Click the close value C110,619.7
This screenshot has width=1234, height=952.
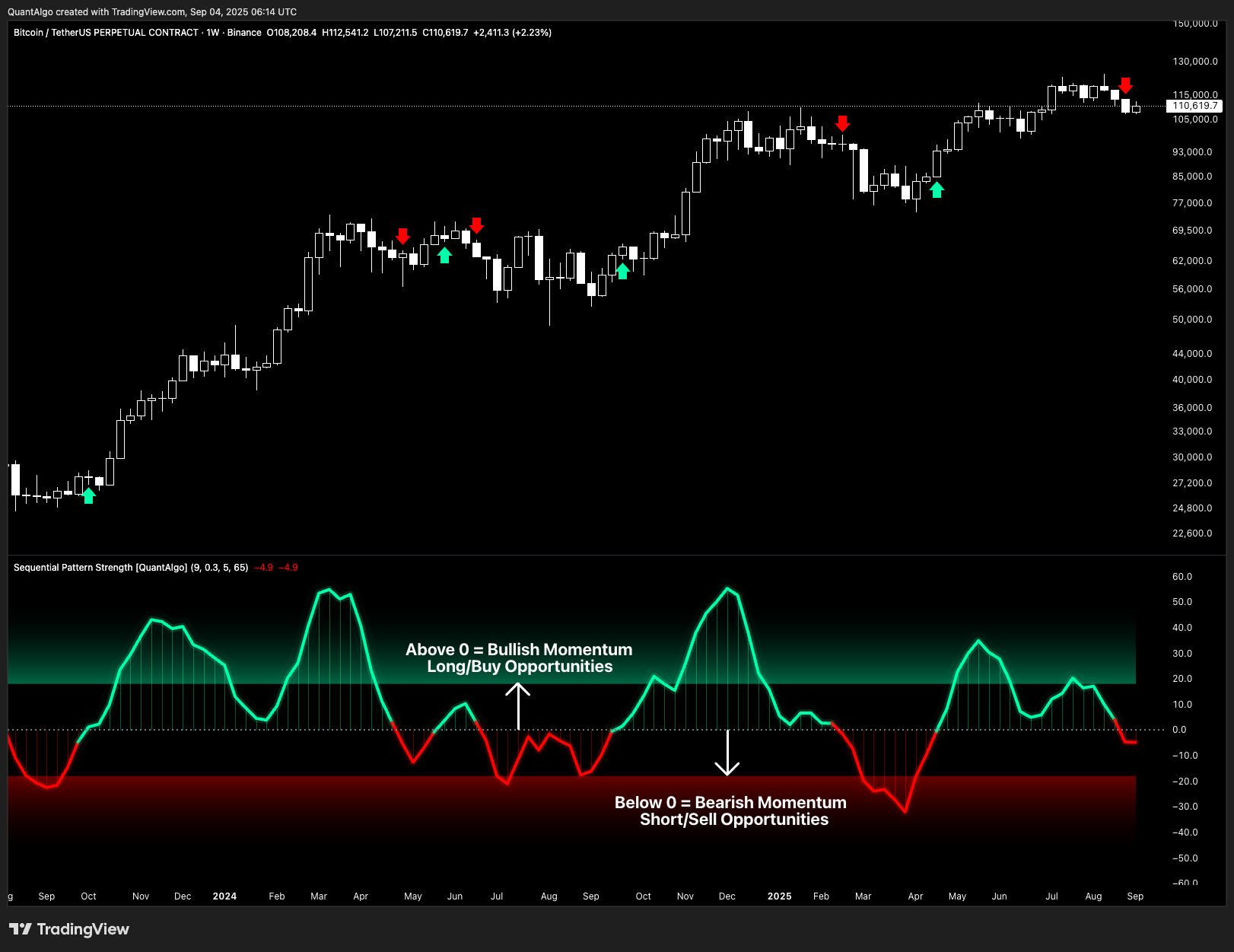click(445, 33)
